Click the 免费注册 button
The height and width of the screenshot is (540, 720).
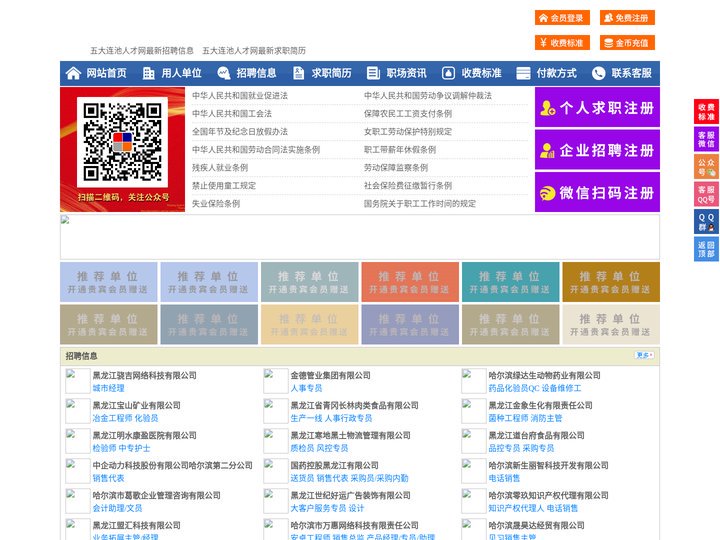coord(627,18)
